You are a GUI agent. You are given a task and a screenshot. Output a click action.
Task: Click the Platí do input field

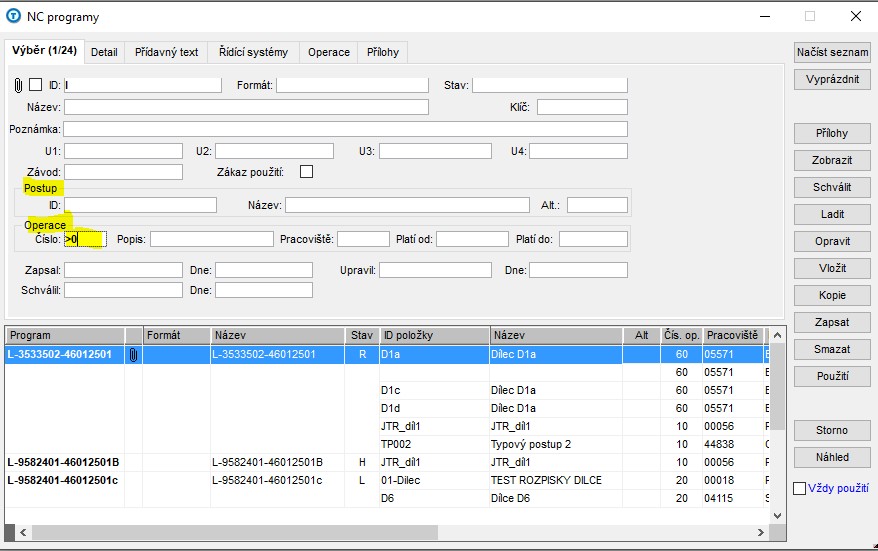593,239
